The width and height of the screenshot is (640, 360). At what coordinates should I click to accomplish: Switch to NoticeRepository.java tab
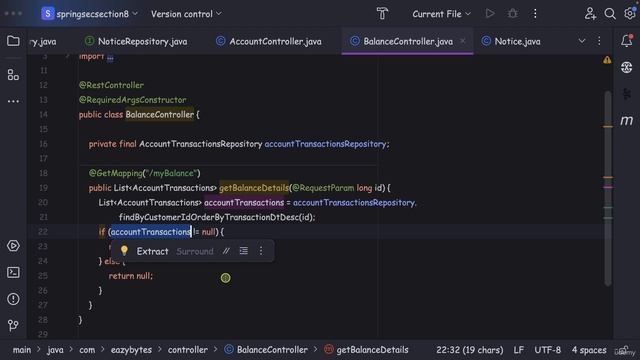click(x=136, y=41)
